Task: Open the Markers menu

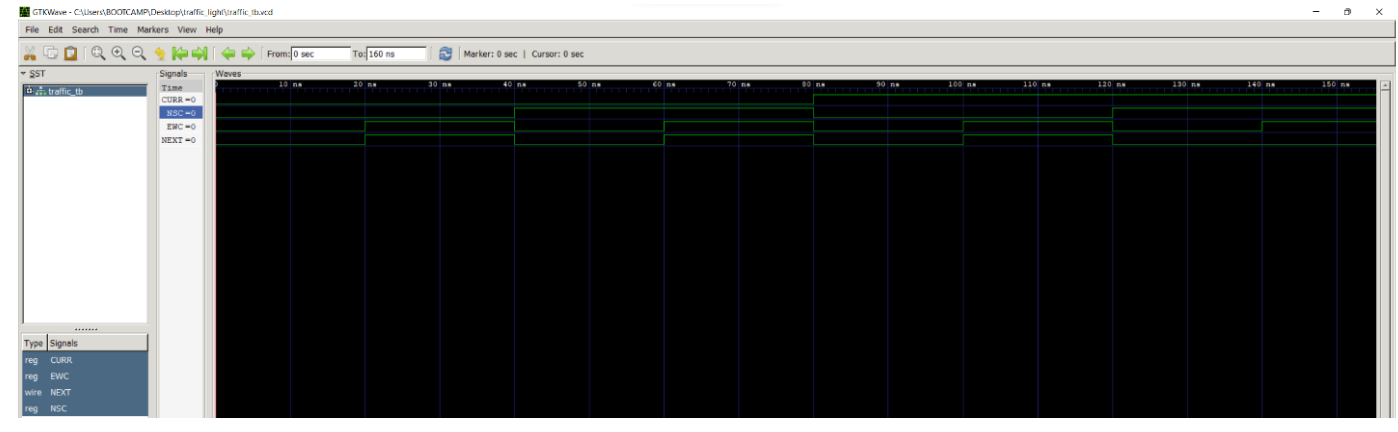Action: coord(153,30)
